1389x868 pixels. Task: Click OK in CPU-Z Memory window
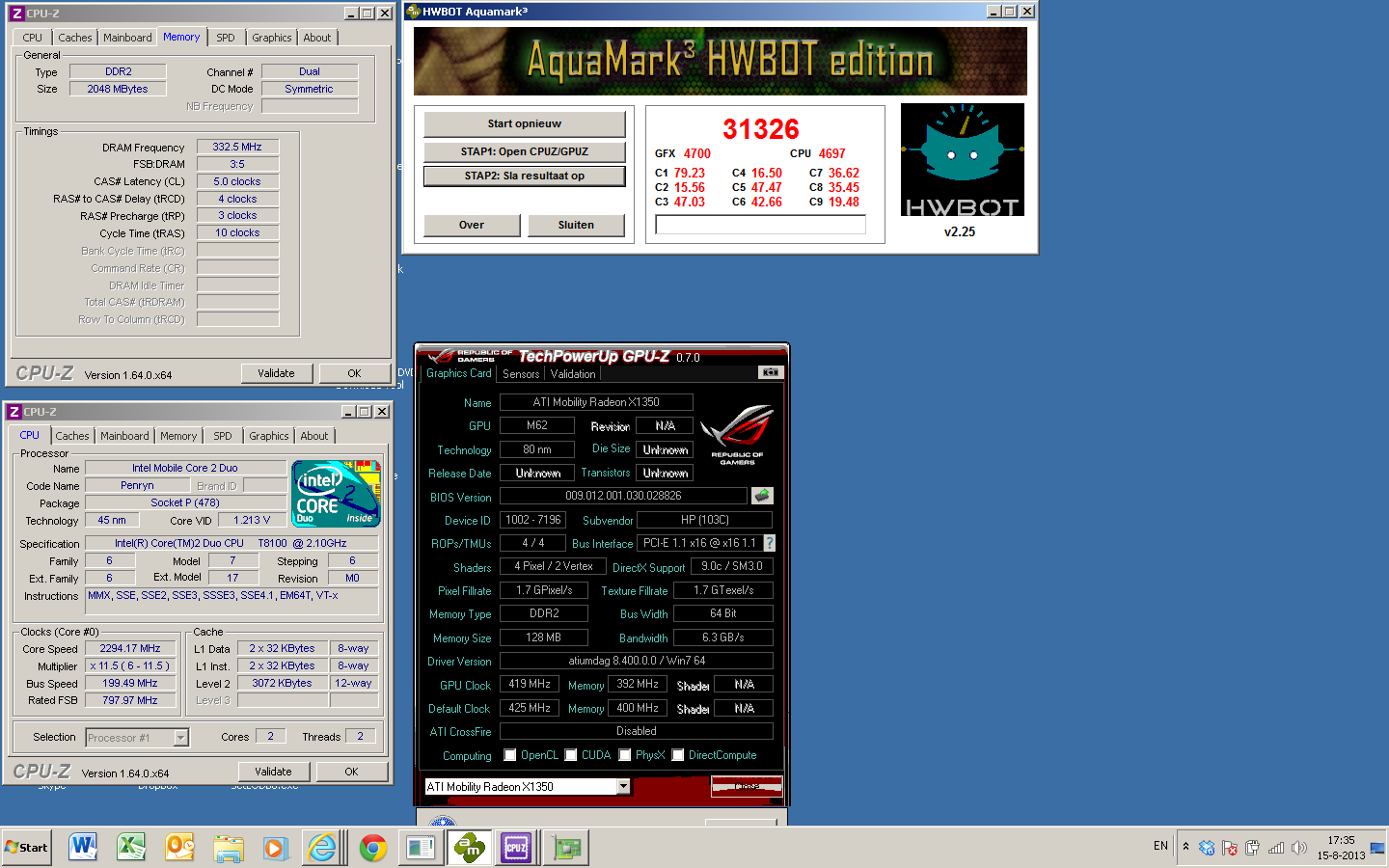point(354,373)
